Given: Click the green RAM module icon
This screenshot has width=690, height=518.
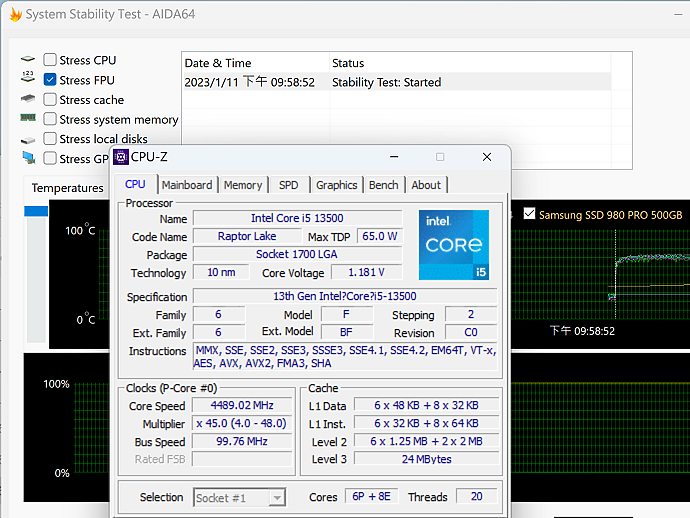Looking at the screenshot, I should [28, 117].
